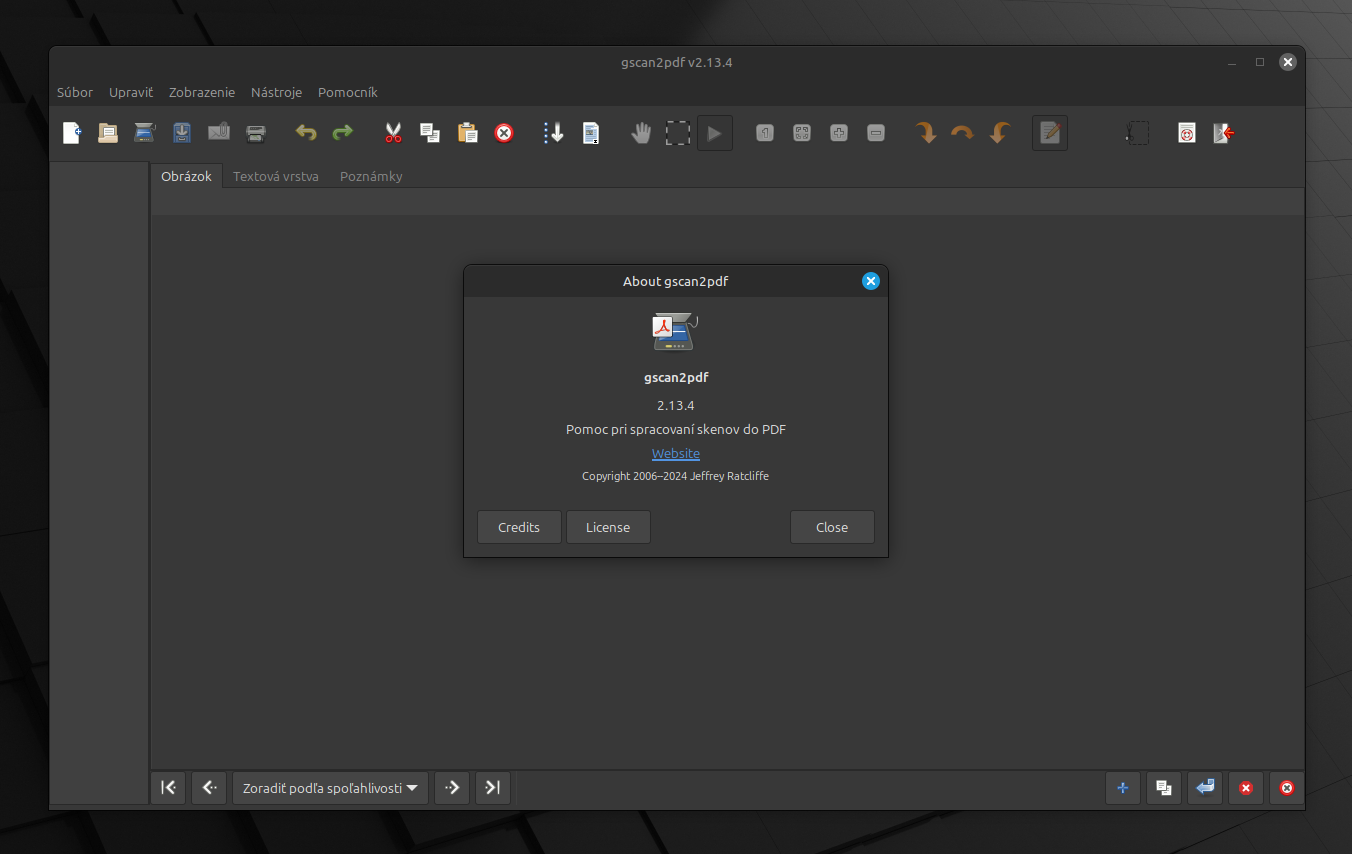1352x854 pixels.
Task: Open the Nástroje menu
Action: 276,92
